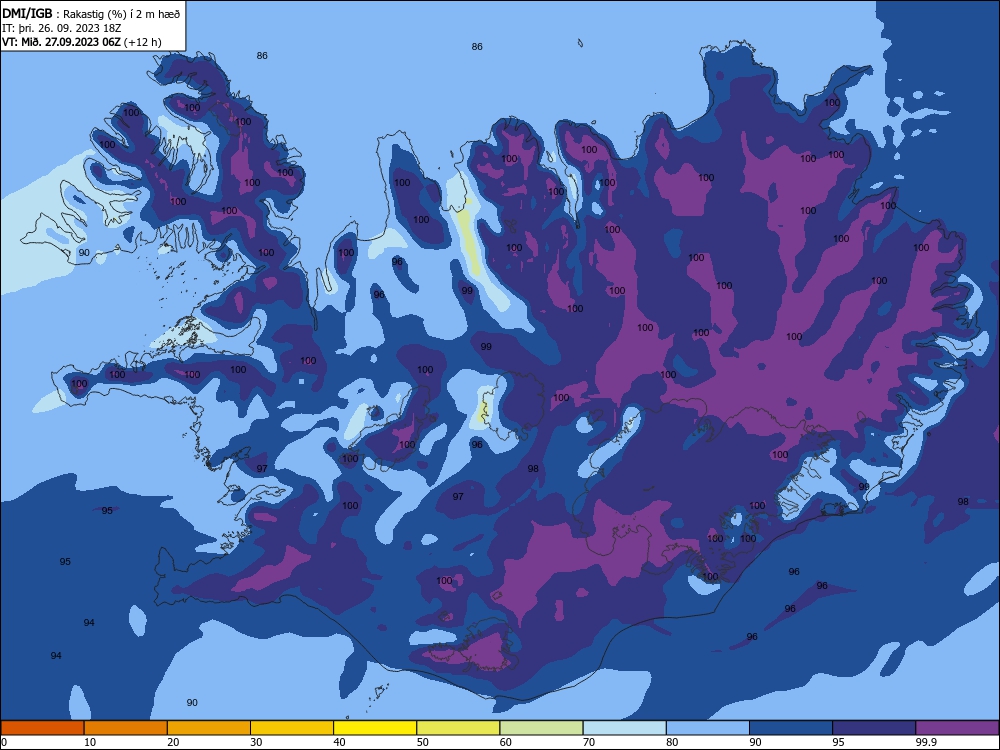The width and height of the screenshot is (1000, 750).
Task: Click the legend tick label "10"
Action: (90, 742)
